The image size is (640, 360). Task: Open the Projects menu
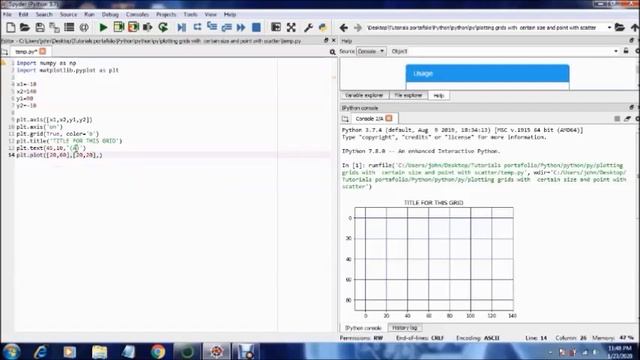point(166,14)
